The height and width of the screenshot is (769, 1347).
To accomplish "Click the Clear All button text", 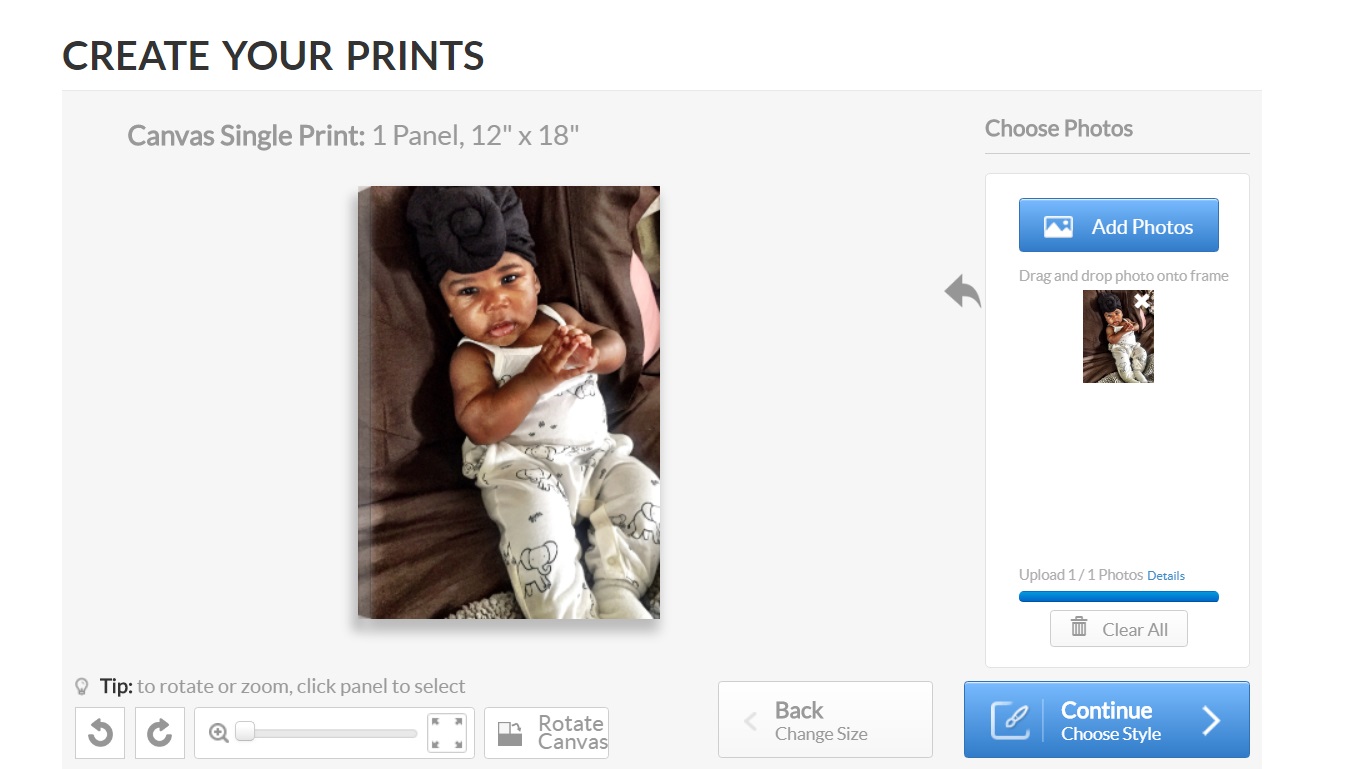I will click(1135, 629).
